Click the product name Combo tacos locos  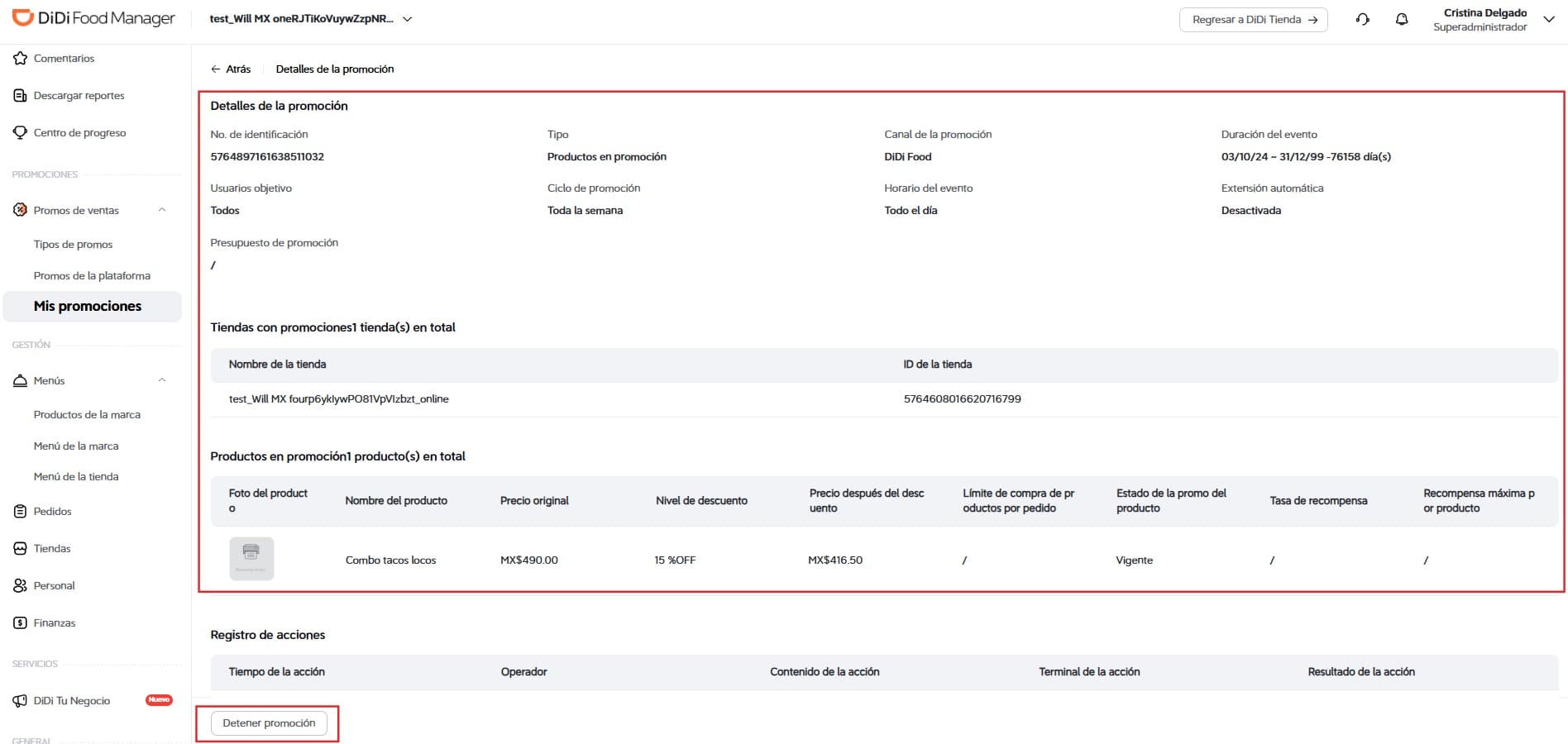click(390, 560)
